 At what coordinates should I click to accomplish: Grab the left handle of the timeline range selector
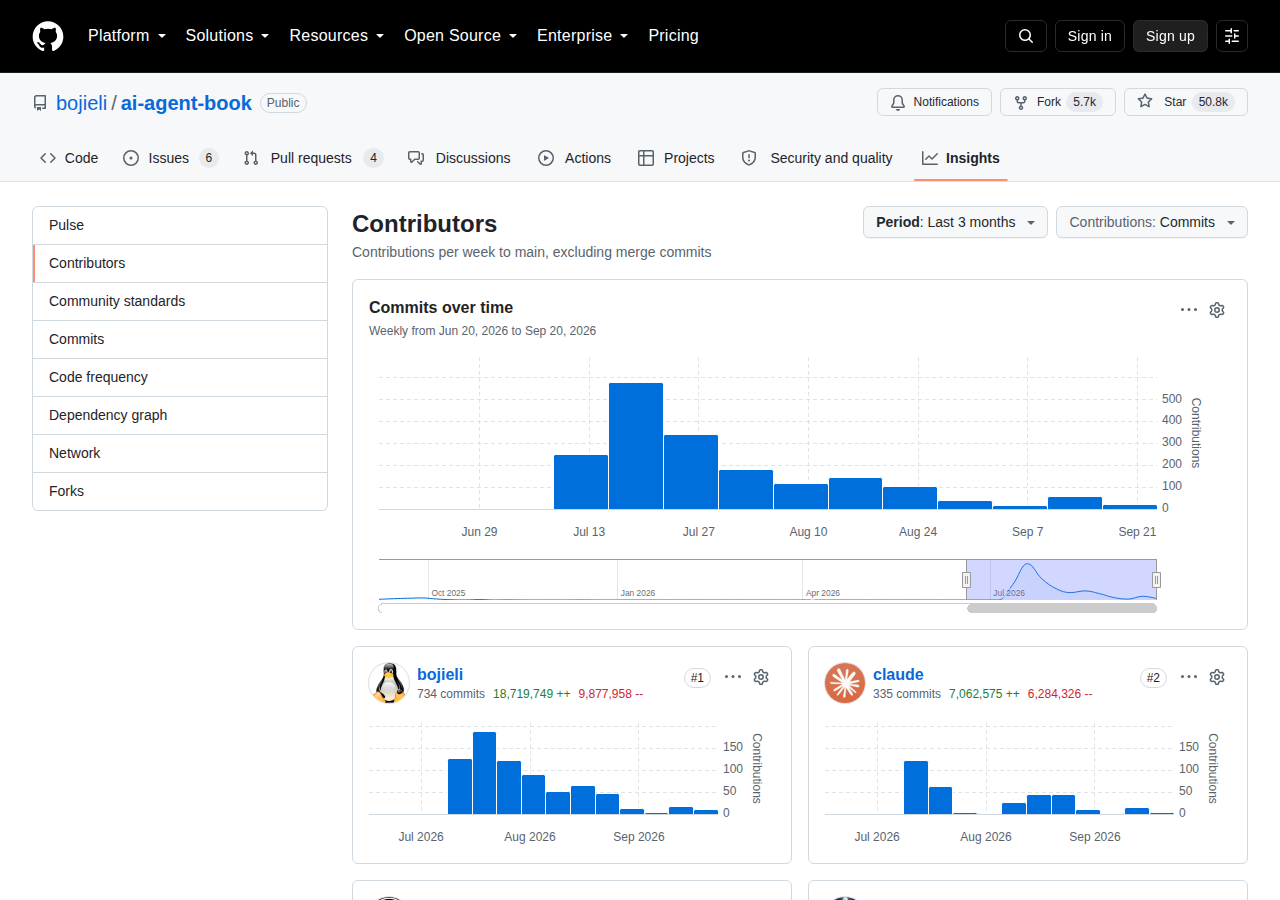coord(966,580)
